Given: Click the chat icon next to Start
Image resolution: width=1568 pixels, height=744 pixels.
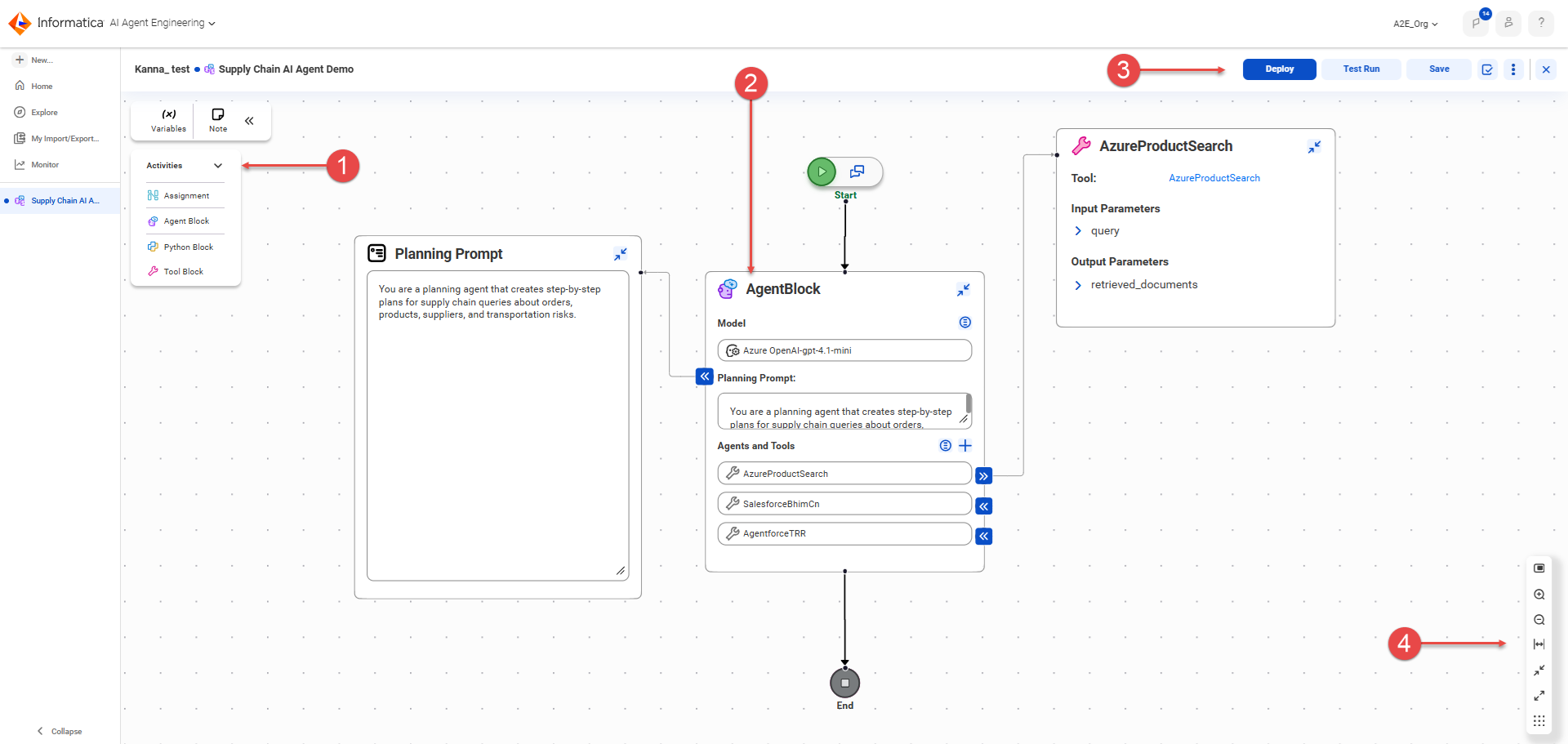Looking at the screenshot, I should (857, 172).
